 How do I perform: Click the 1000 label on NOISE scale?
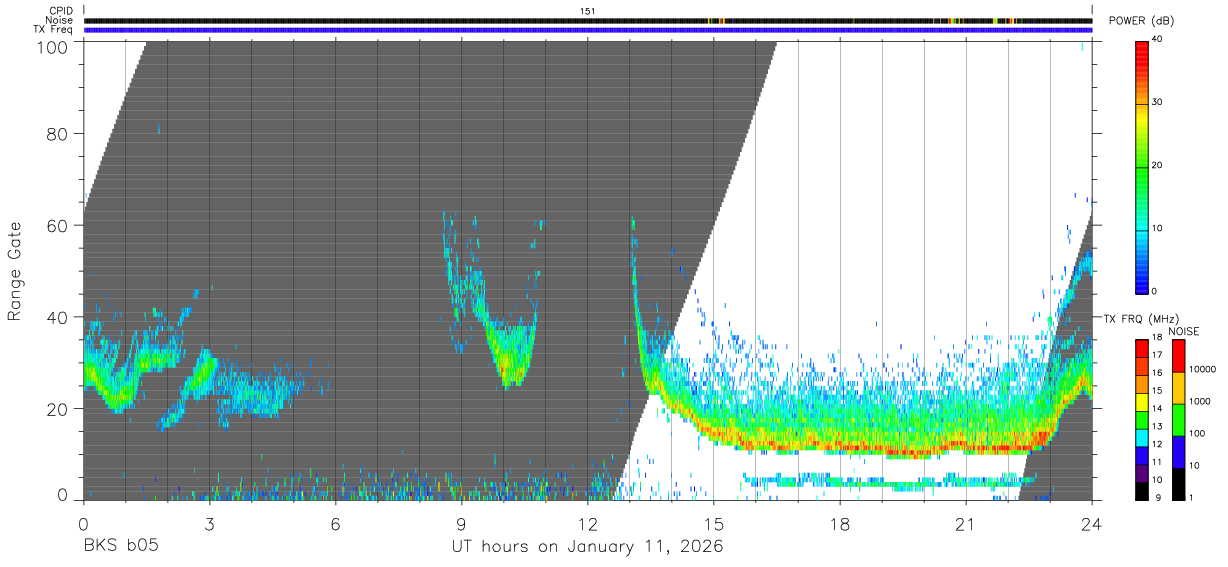[x=1199, y=402]
